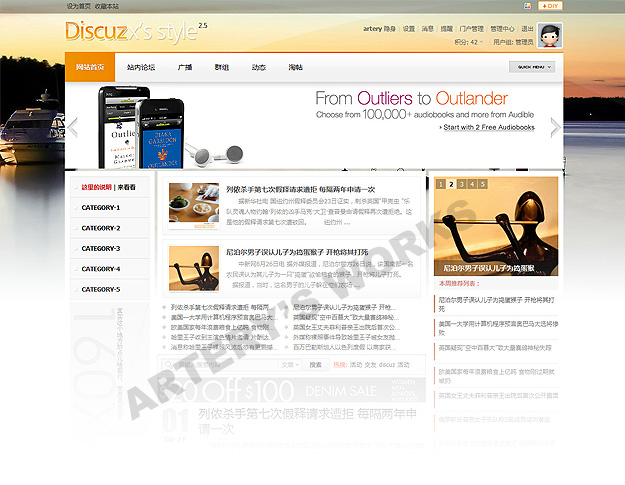Click the 搜索 search button
Image resolution: width=625 pixels, height=485 pixels.
click(x=315, y=365)
